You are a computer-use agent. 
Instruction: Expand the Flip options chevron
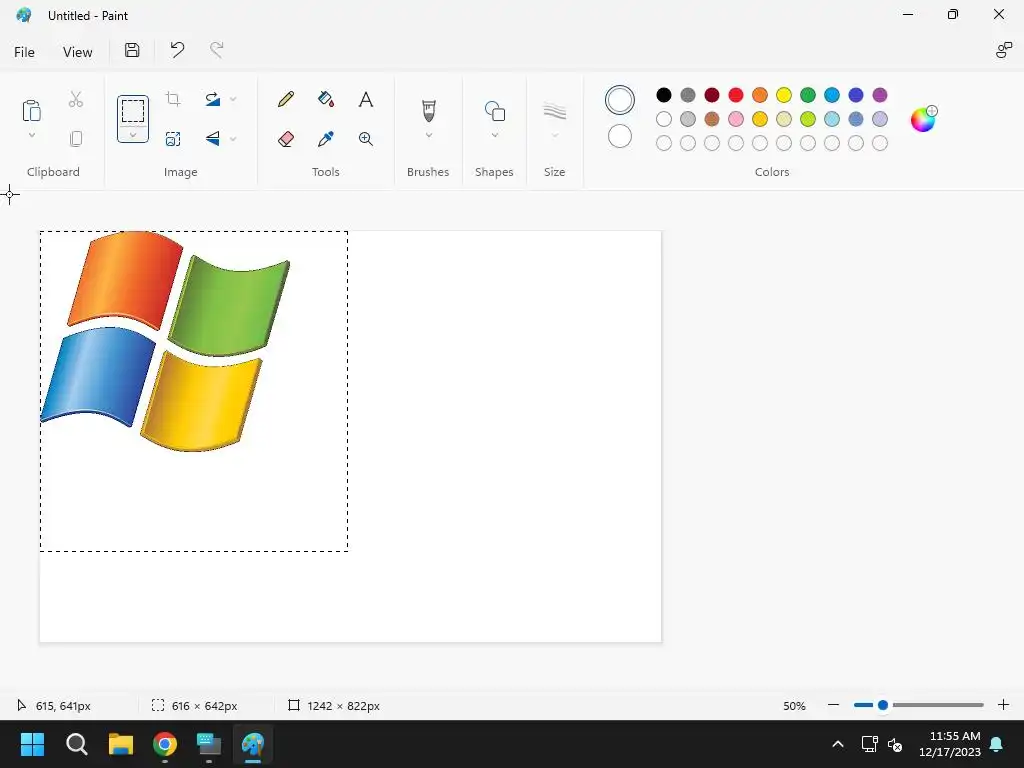point(233,138)
